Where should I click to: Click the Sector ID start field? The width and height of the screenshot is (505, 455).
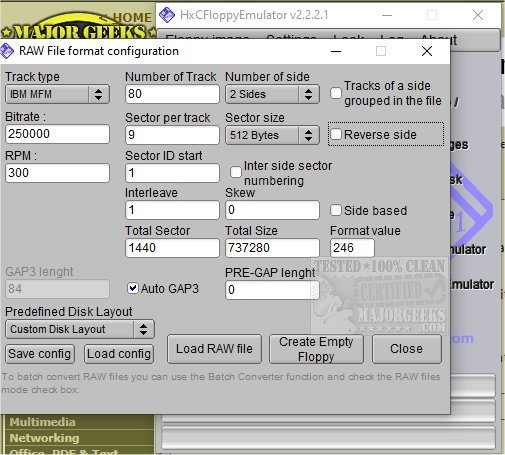click(172, 173)
